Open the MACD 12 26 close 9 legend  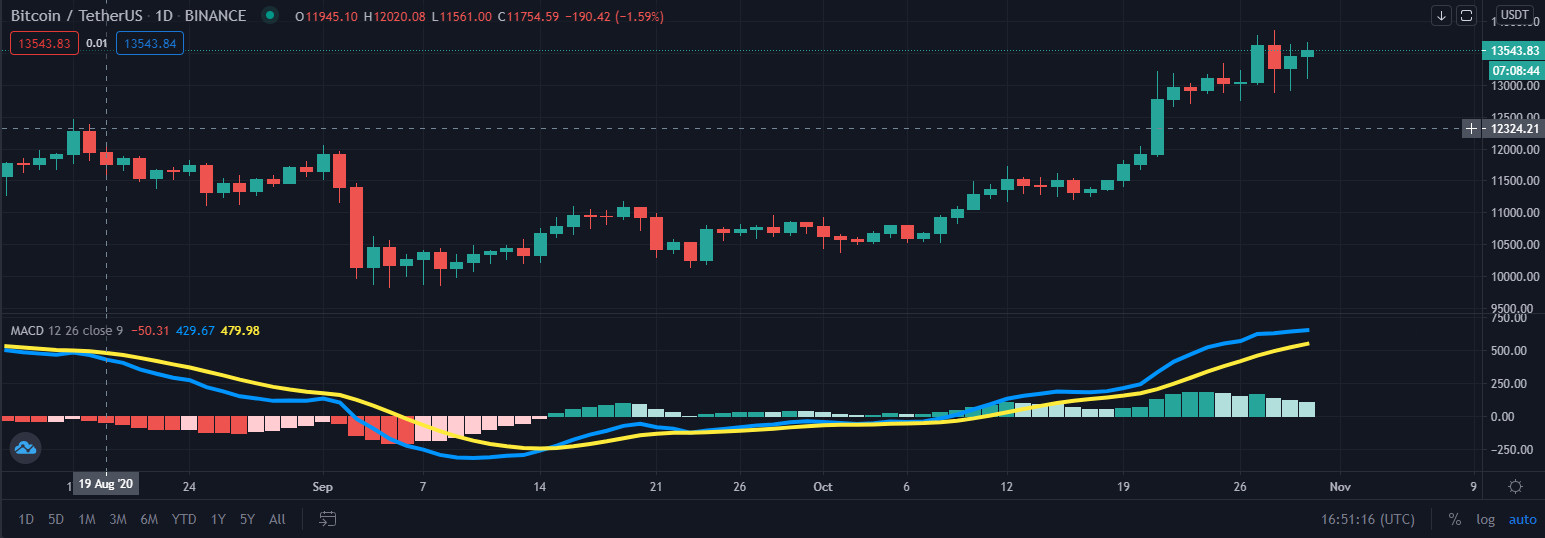68,330
